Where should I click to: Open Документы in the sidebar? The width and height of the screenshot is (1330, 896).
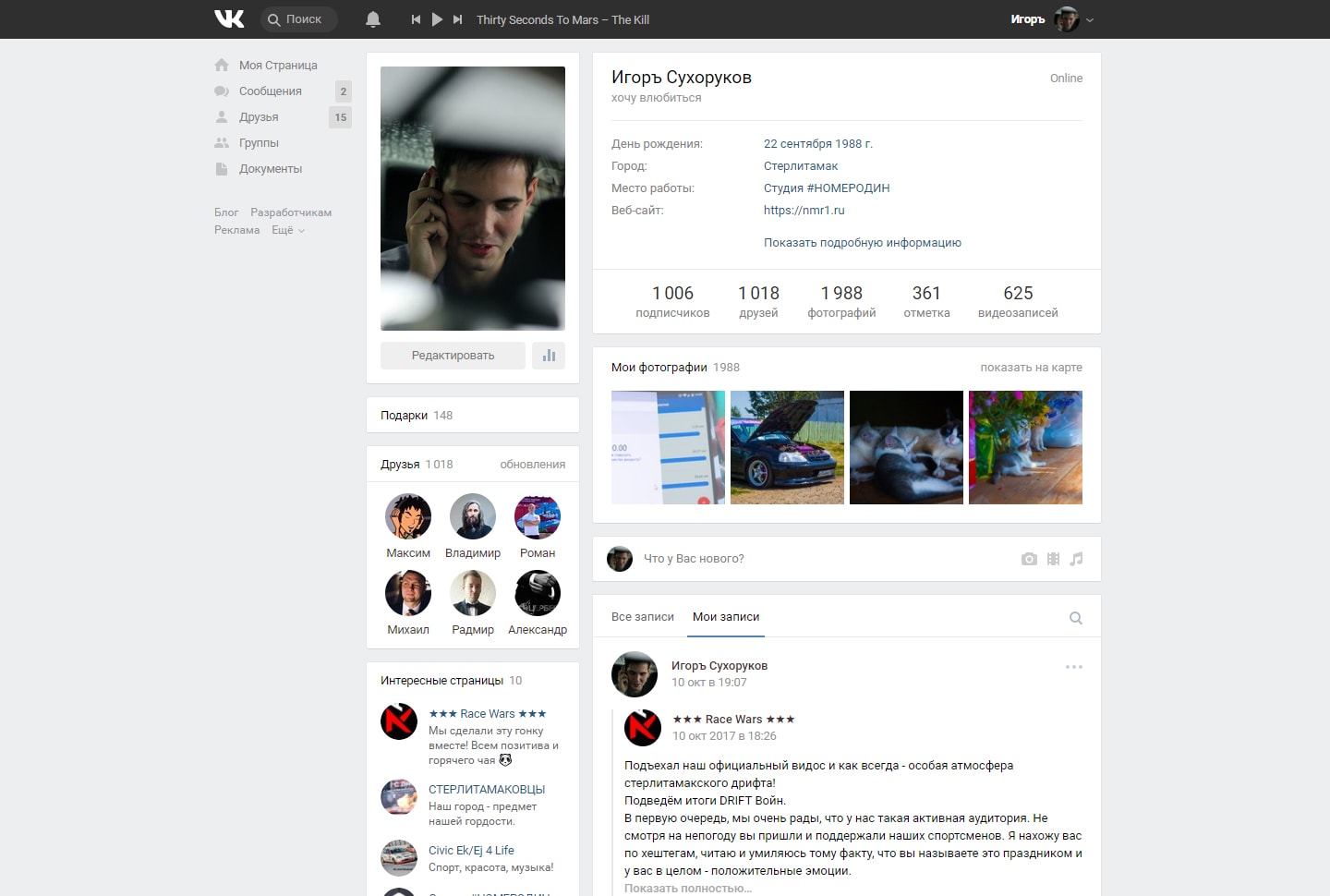pyautogui.click(x=271, y=169)
